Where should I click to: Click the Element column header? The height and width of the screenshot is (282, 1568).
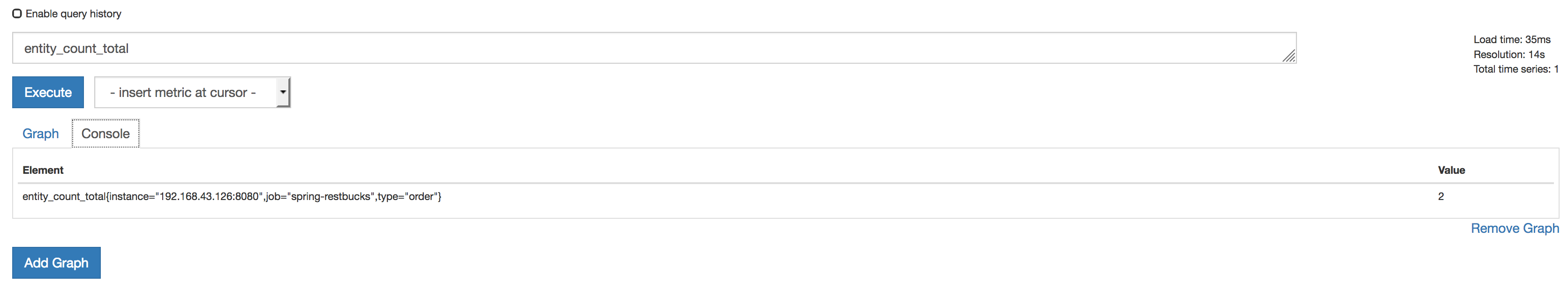(42, 170)
